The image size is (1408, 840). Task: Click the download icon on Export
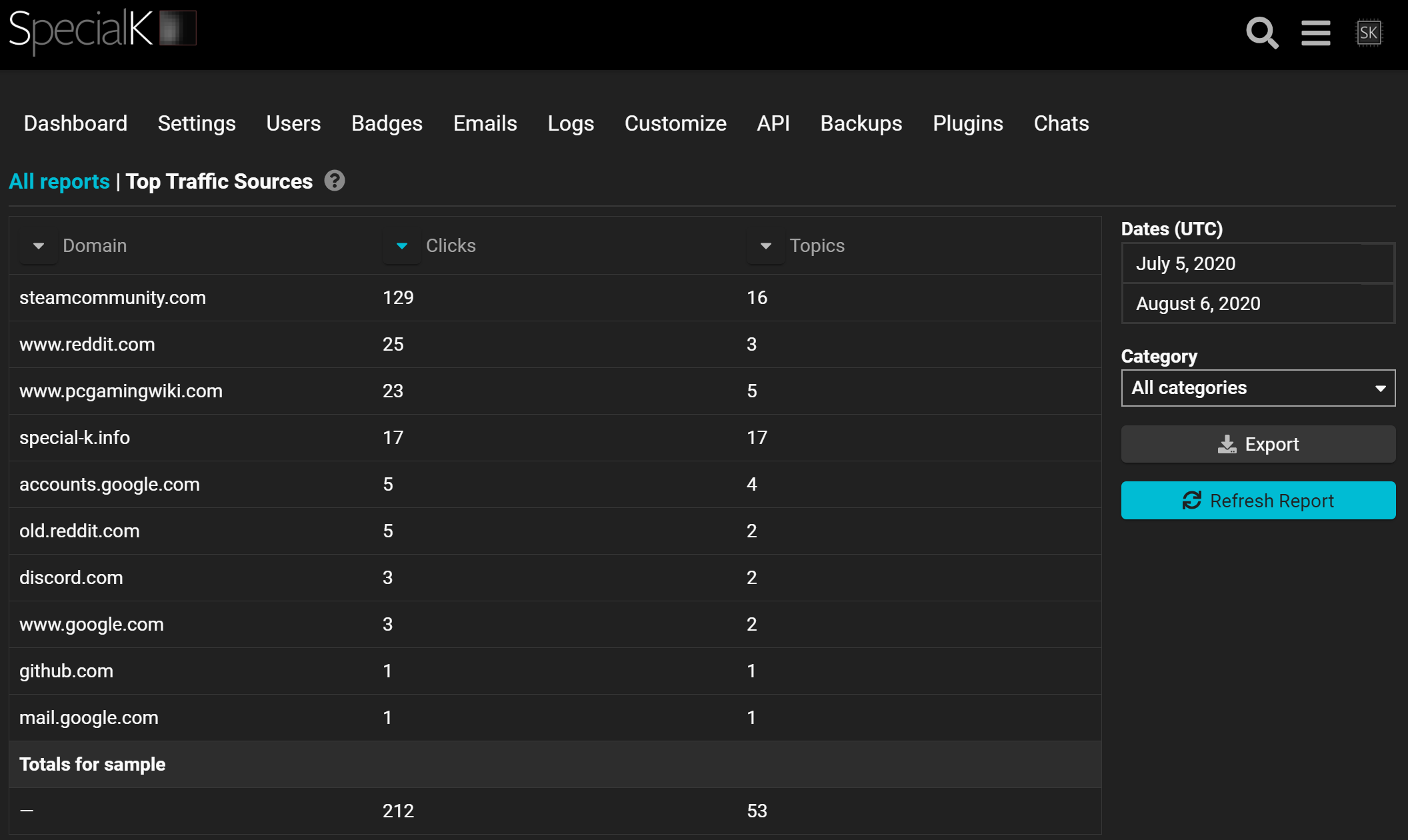tap(1227, 444)
